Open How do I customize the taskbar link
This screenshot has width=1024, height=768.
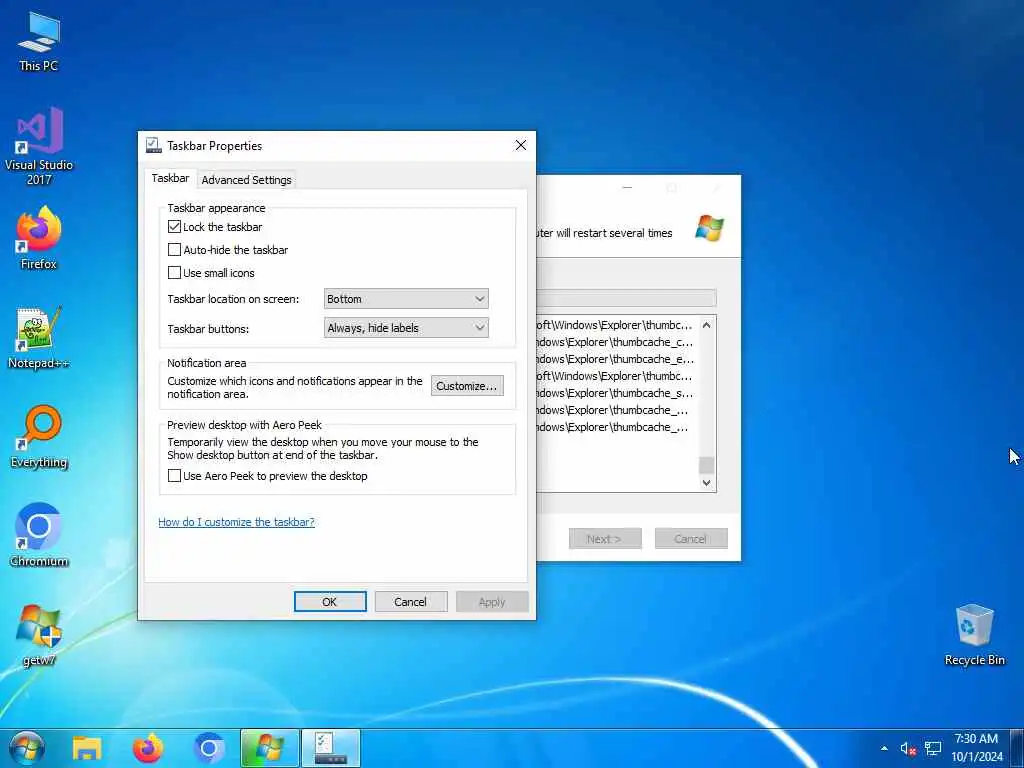pyautogui.click(x=236, y=522)
